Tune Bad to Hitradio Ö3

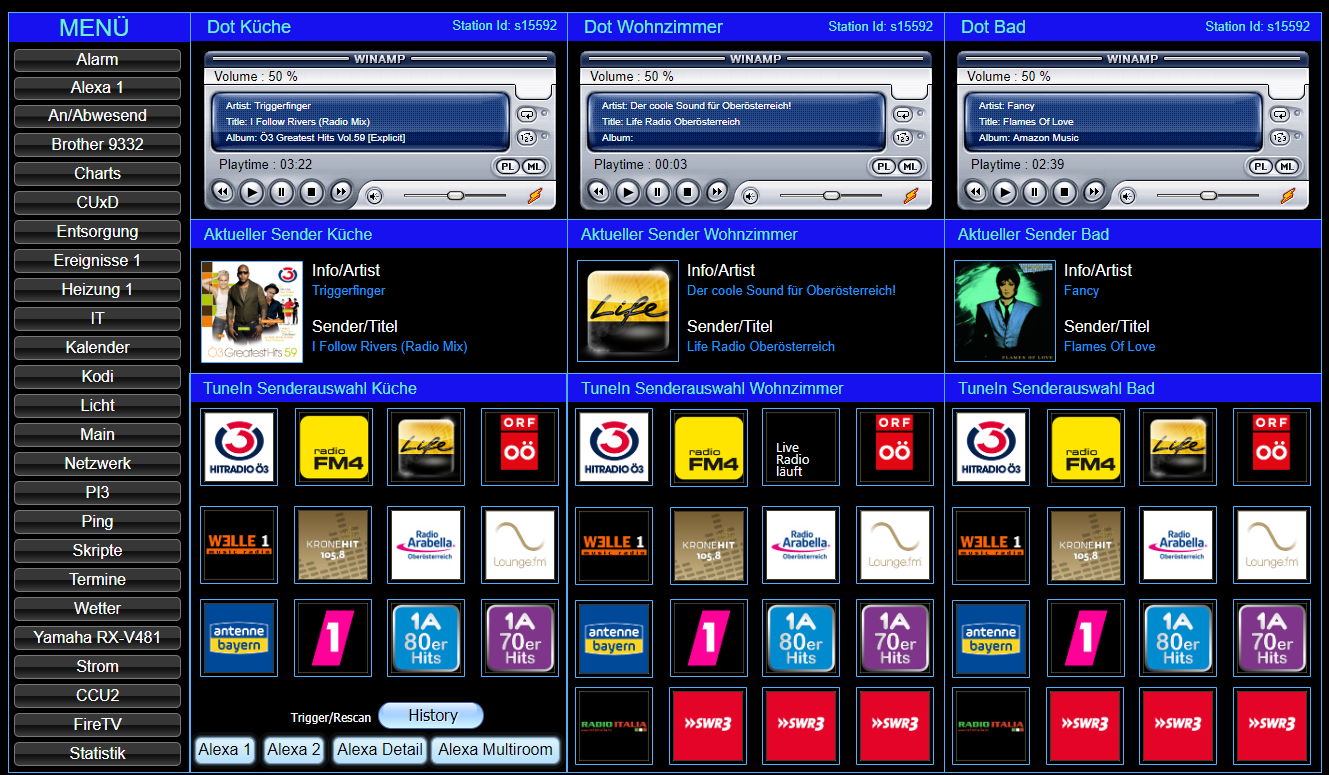(x=991, y=447)
